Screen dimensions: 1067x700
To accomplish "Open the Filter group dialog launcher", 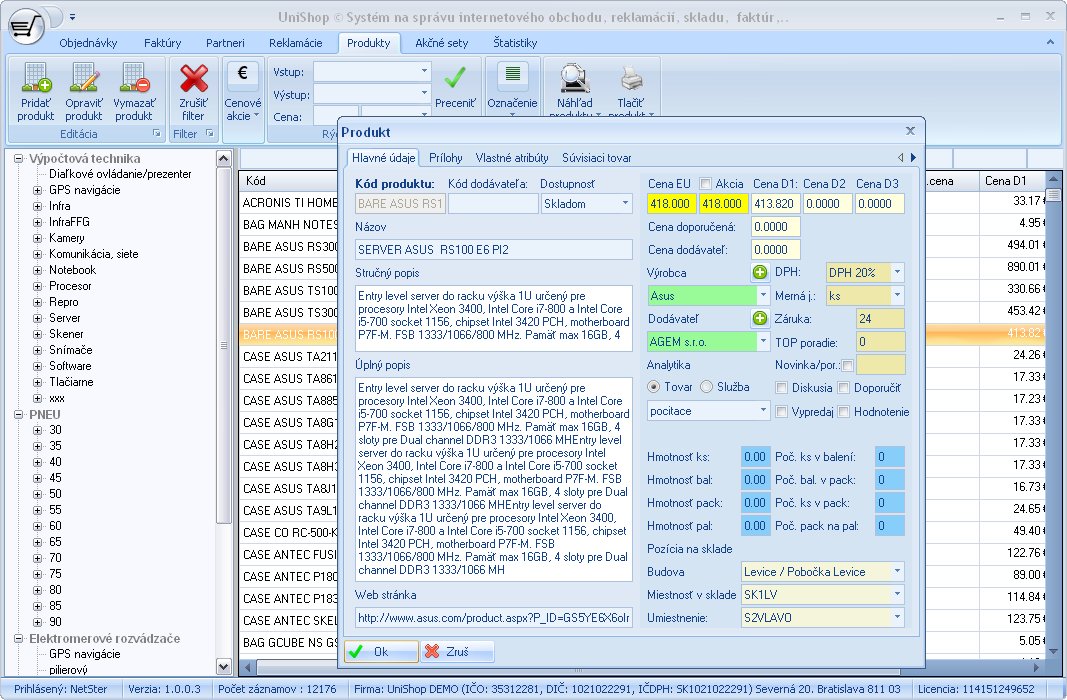I will coord(210,133).
